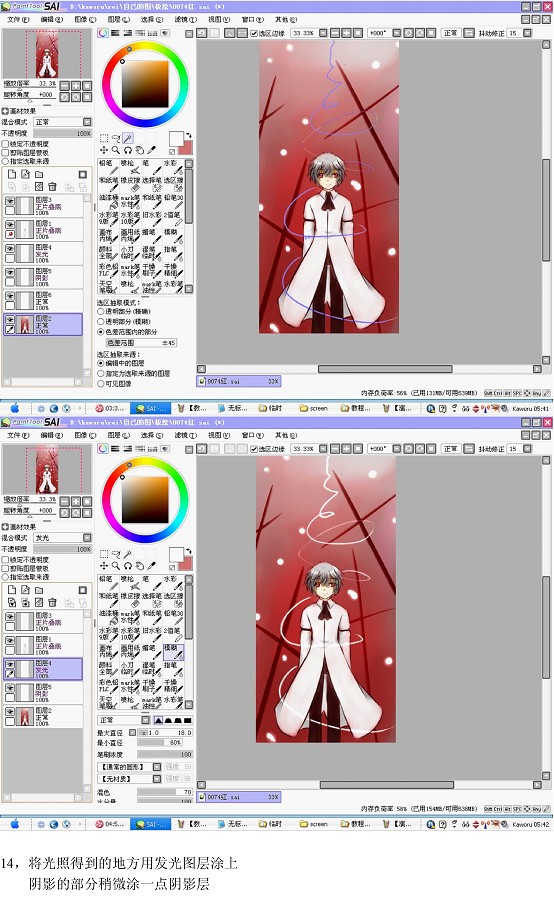The width and height of the screenshot is (554, 915).
Task: Enable 锁定不透明度 checkbox in upper SAI window
Action: tap(5, 144)
